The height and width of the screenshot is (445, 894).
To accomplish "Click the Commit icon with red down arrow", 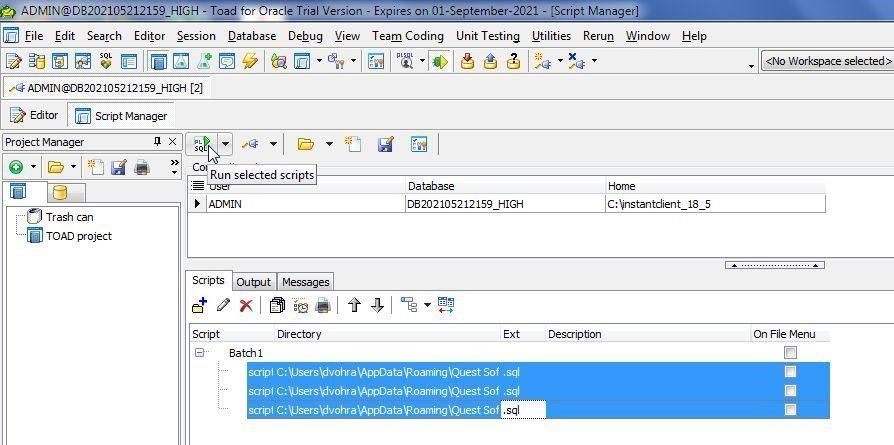I will click(x=468, y=61).
